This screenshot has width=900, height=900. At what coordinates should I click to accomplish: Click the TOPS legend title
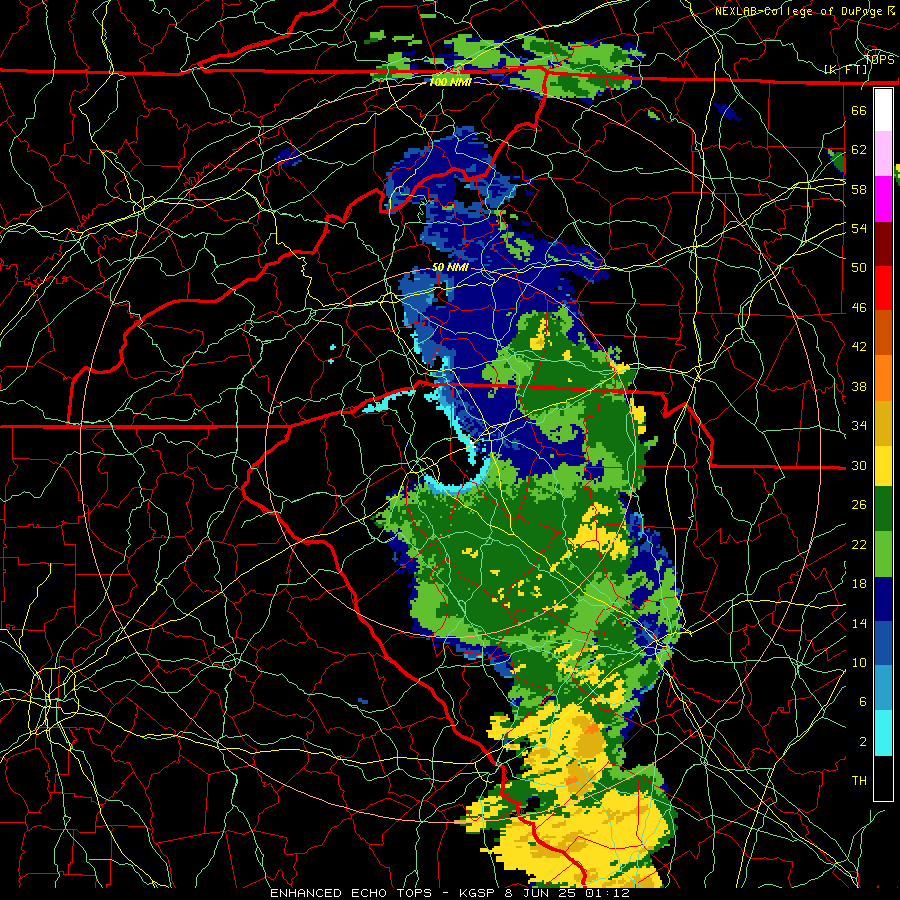879,60
